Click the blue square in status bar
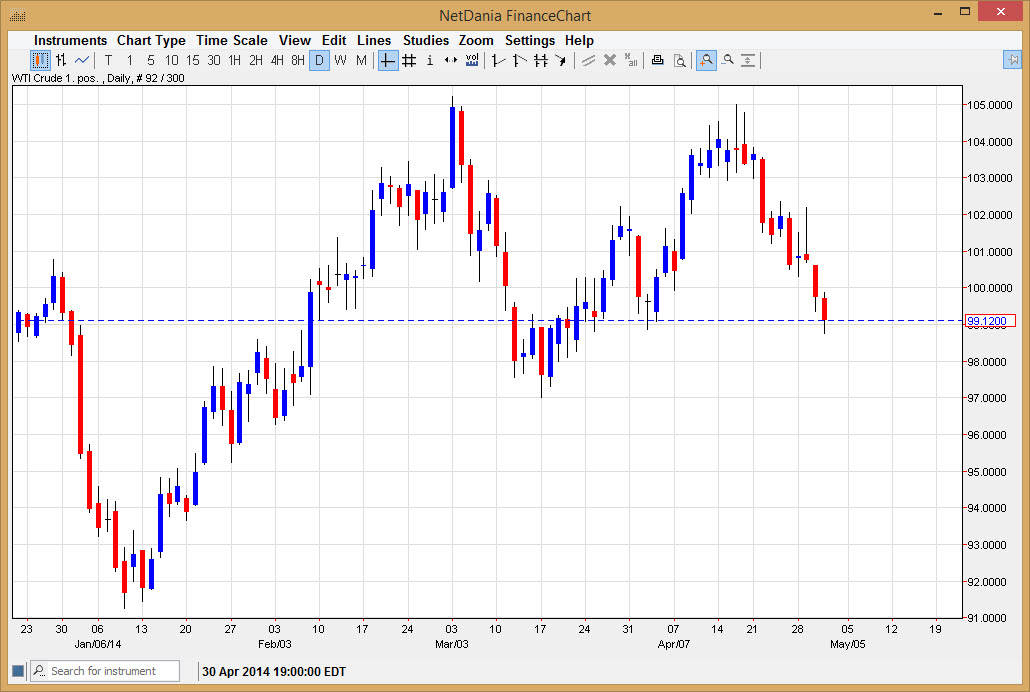1030x692 pixels. point(18,671)
